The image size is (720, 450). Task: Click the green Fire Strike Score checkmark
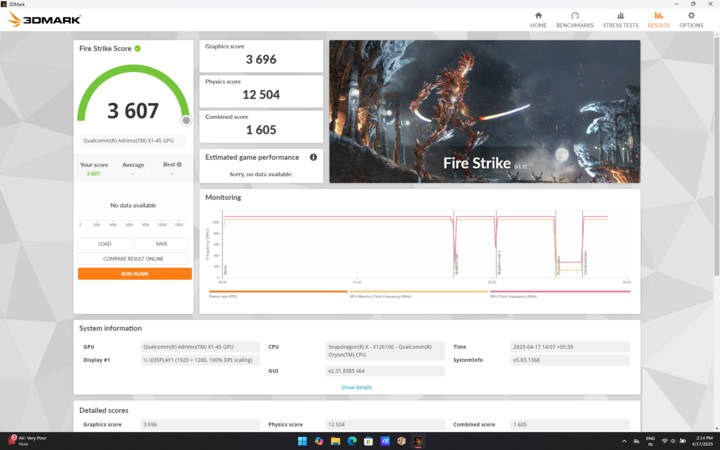[x=137, y=48]
